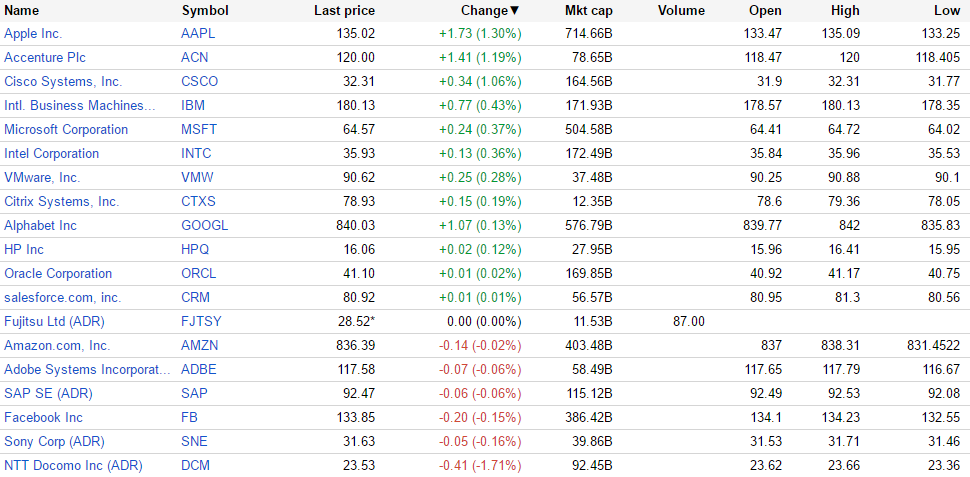Open the Accenture Plc company page

(x=45, y=58)
